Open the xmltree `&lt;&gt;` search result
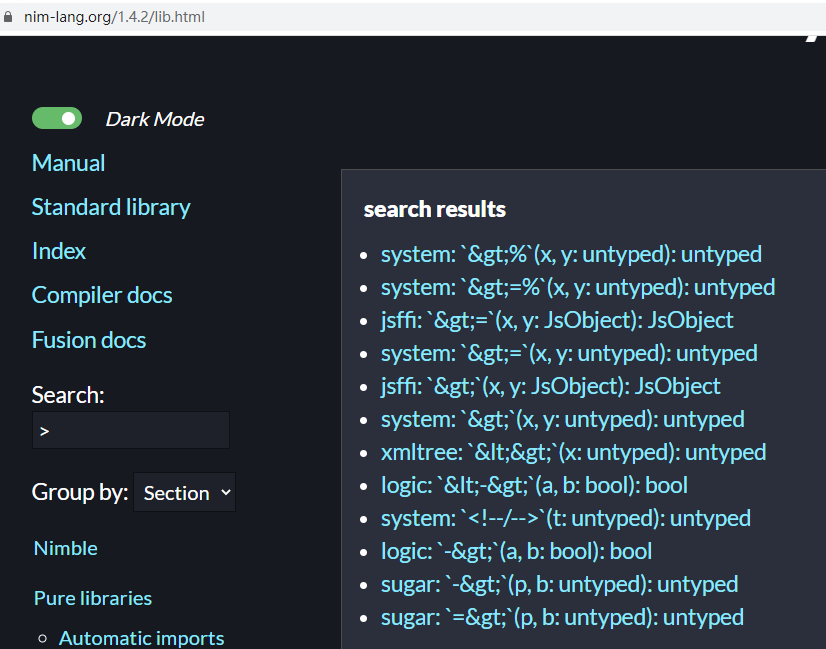826x649 pixels. (x=573, y=452)
